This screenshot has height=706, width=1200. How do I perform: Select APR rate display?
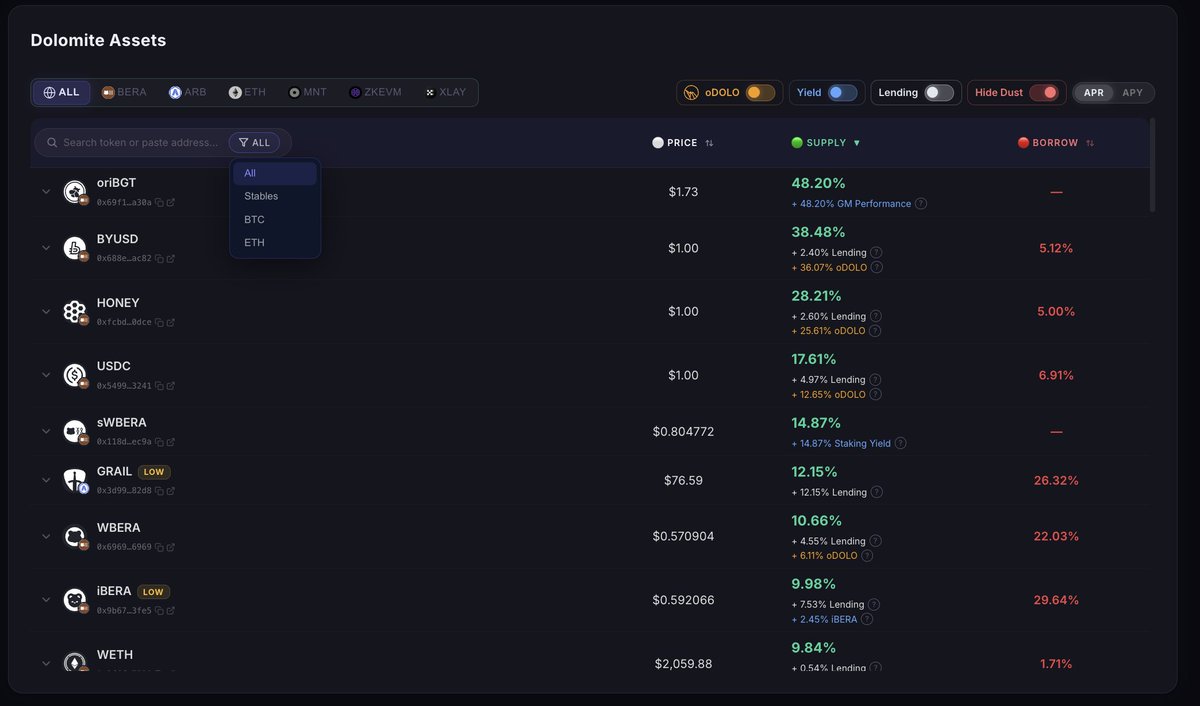click(1094, 93)
